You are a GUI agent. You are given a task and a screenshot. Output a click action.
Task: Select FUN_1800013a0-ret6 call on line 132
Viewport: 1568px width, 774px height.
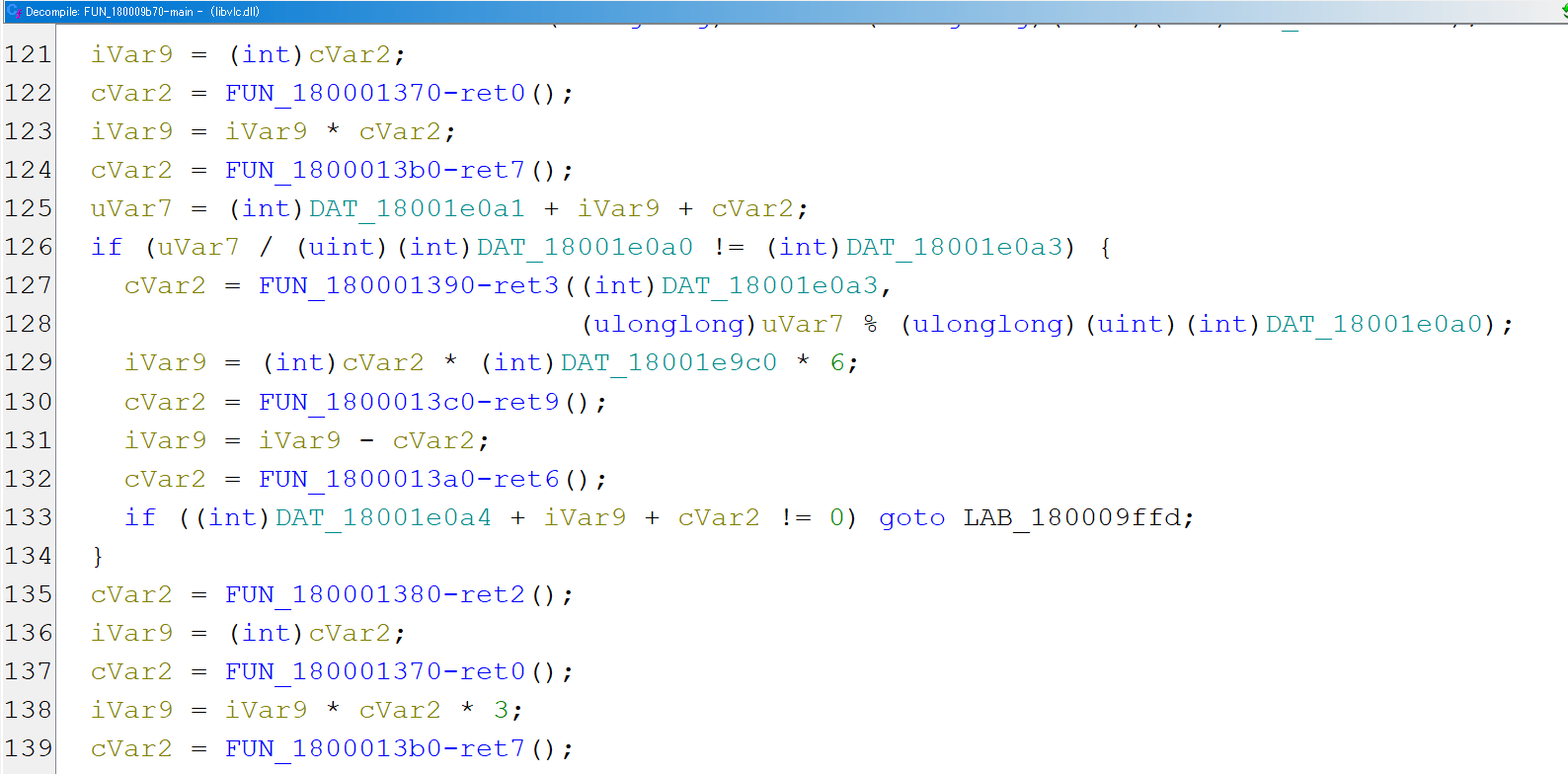coord(409,479)
